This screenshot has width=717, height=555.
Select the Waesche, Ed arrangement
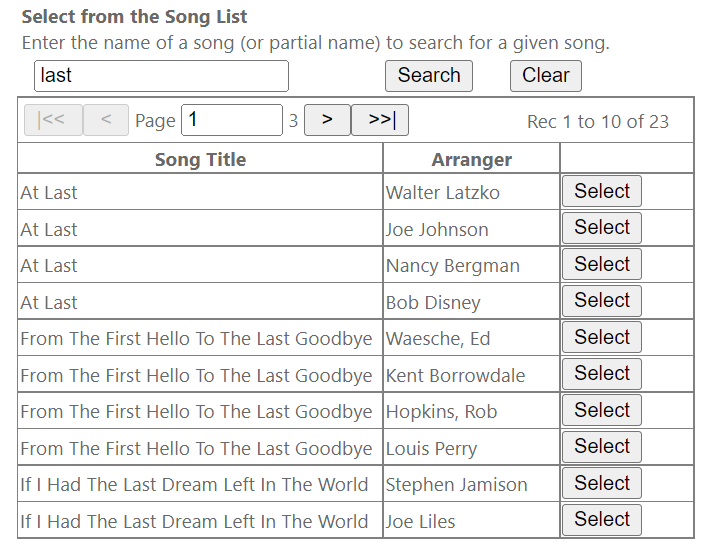[601, 337]
